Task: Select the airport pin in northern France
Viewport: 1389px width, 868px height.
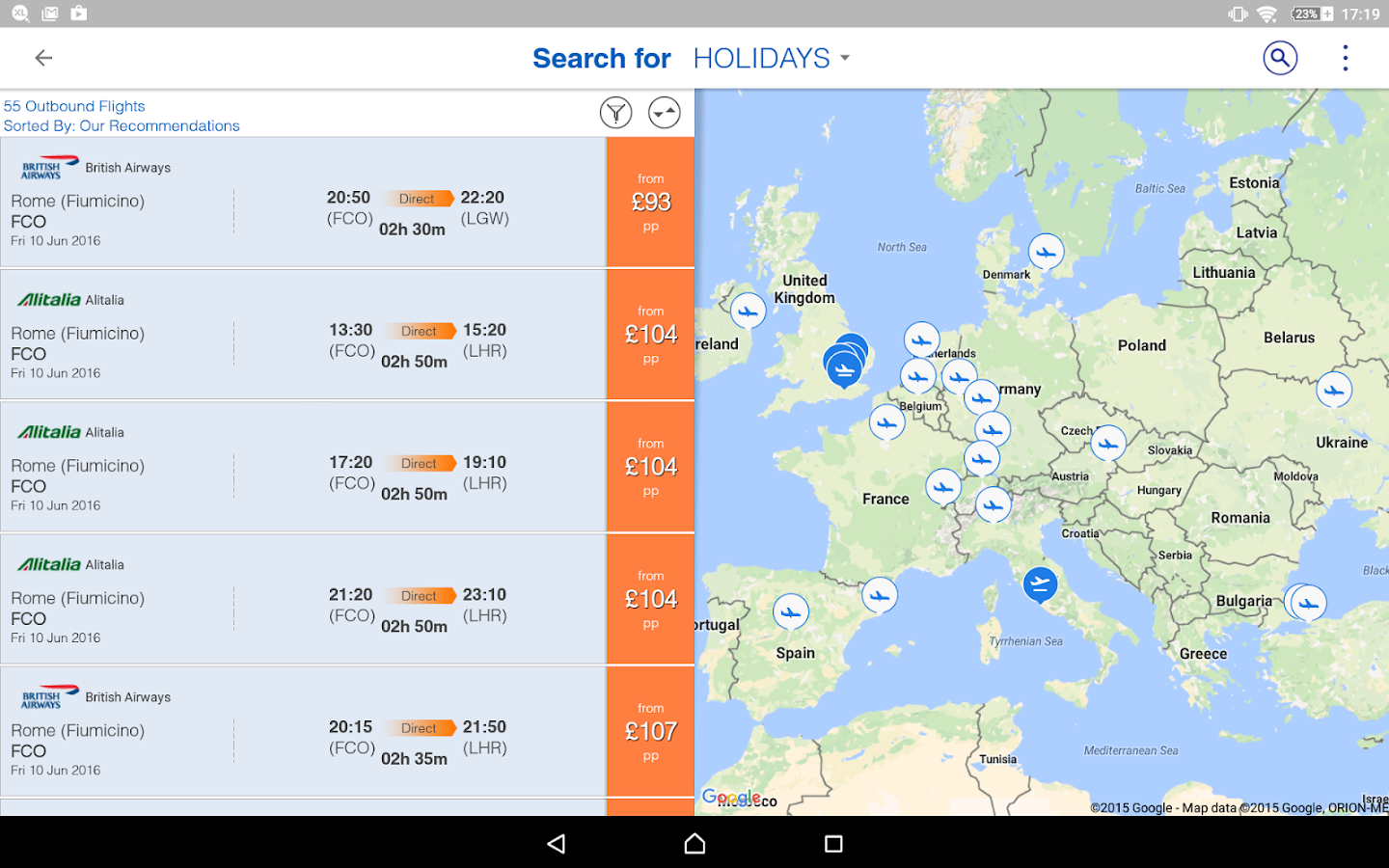Action: click(887, 422)
